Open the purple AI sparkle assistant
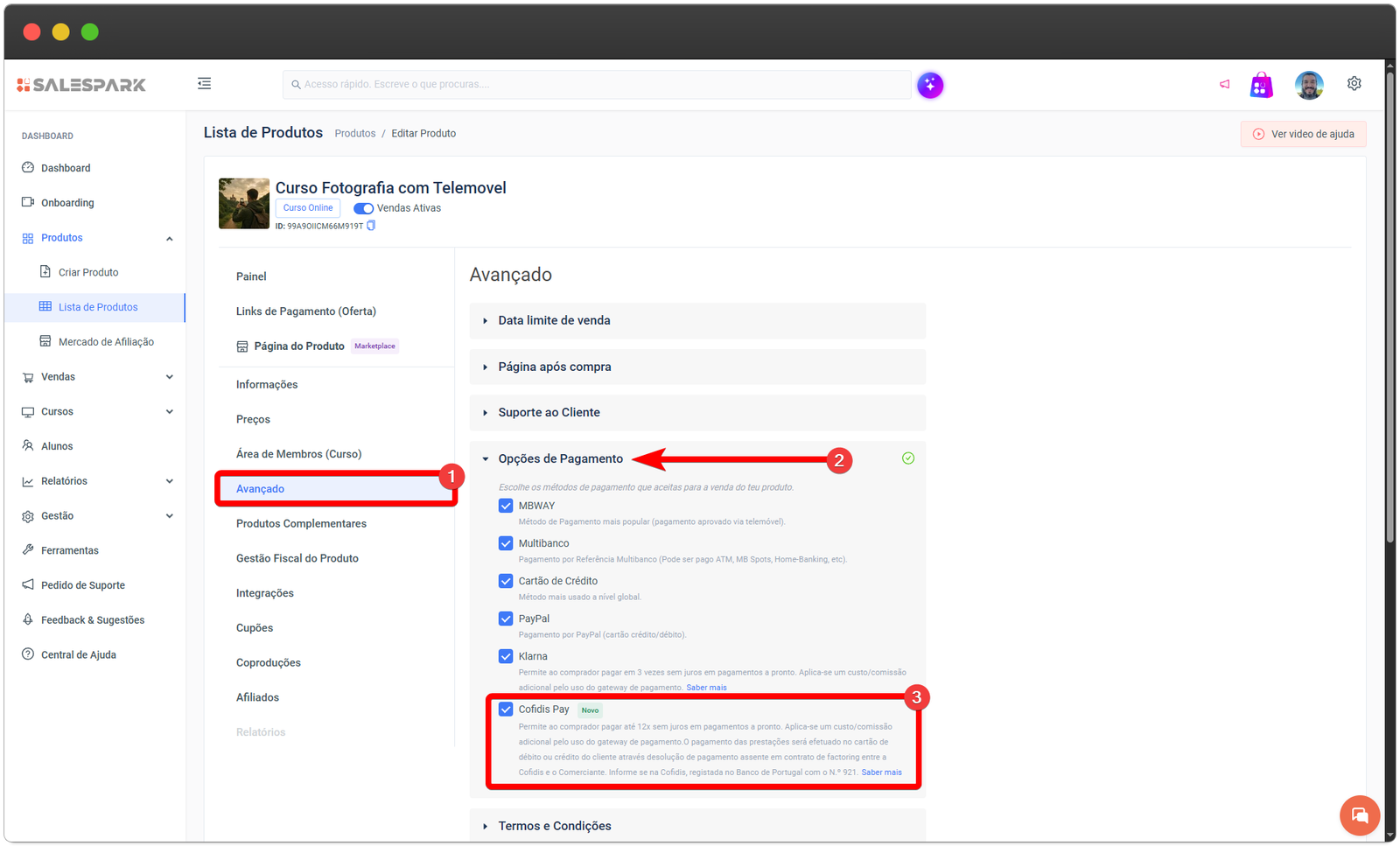Image resolution: width=1400 pixels, height=846 pixels. tap(930, 85)
